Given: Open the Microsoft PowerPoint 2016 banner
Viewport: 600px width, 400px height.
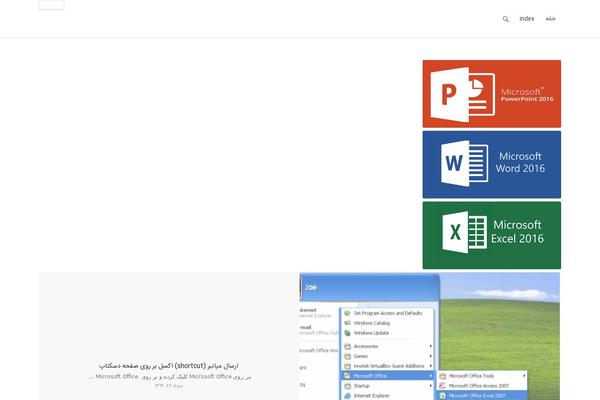Looking at the screenshot, I should click(x=492, y=94).
